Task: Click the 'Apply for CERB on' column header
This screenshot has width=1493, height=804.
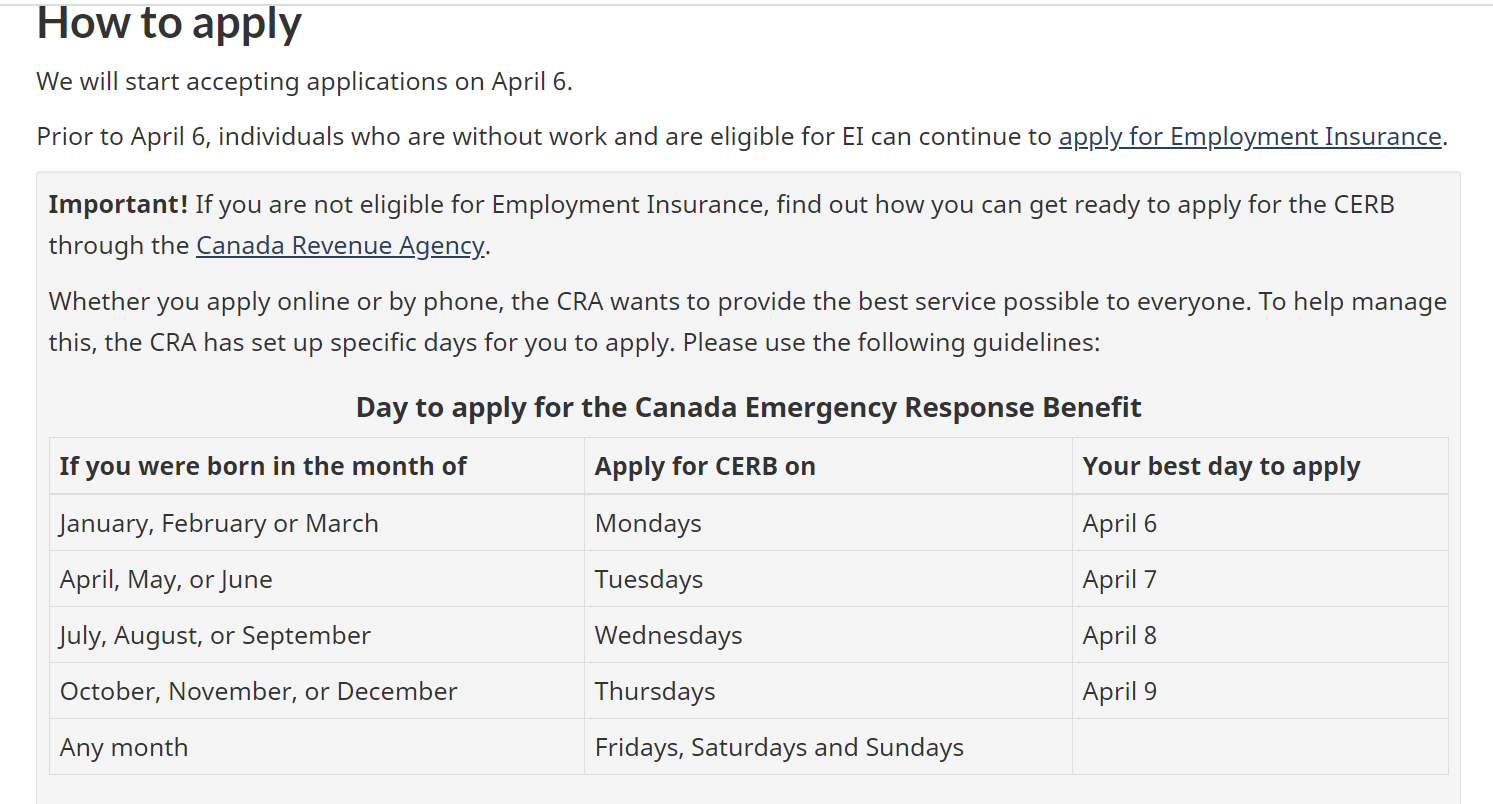Action: coord(705,466)
